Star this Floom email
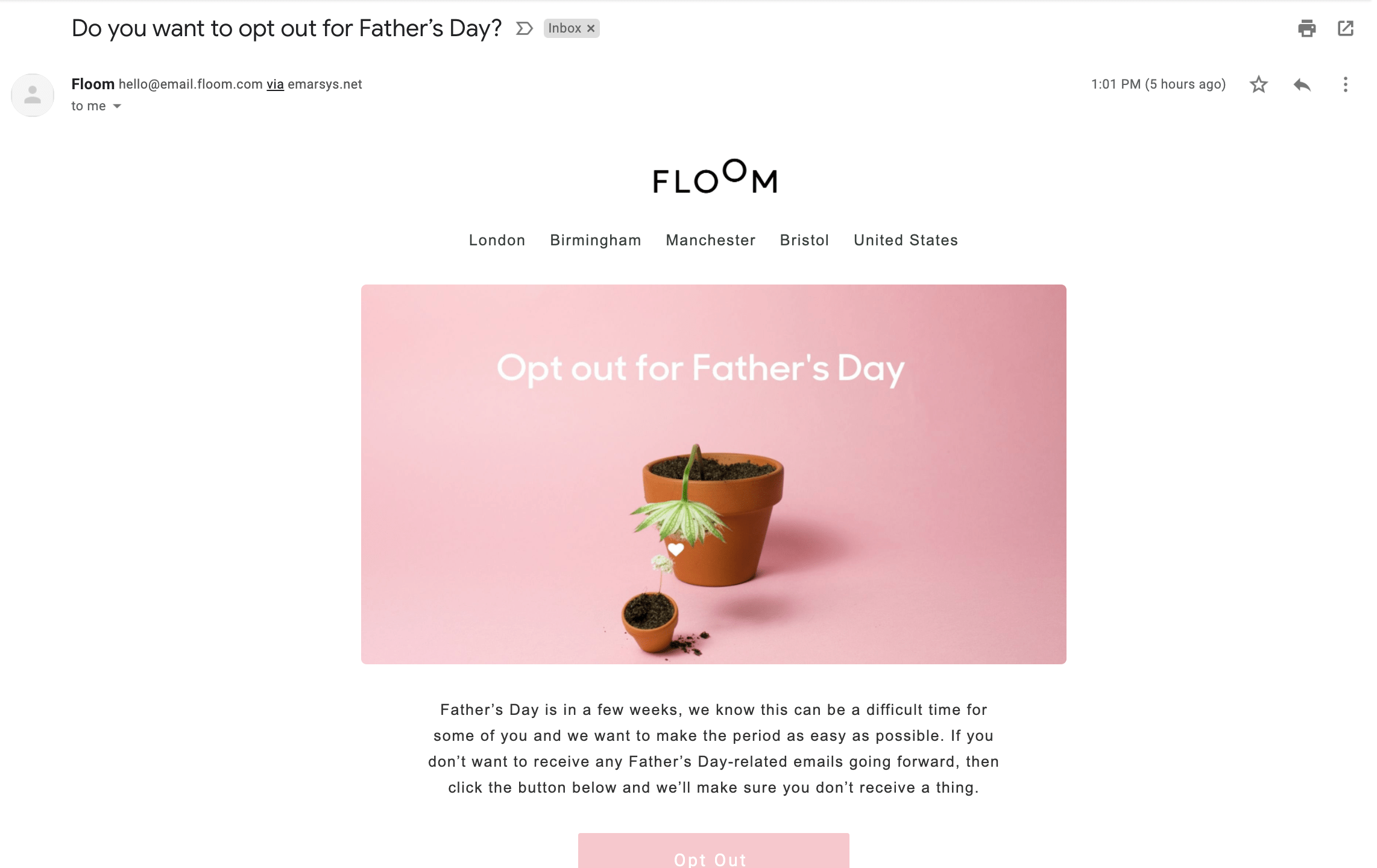Image resolution: width=1377 pixels, height=868 pixels. point(1258,84)
